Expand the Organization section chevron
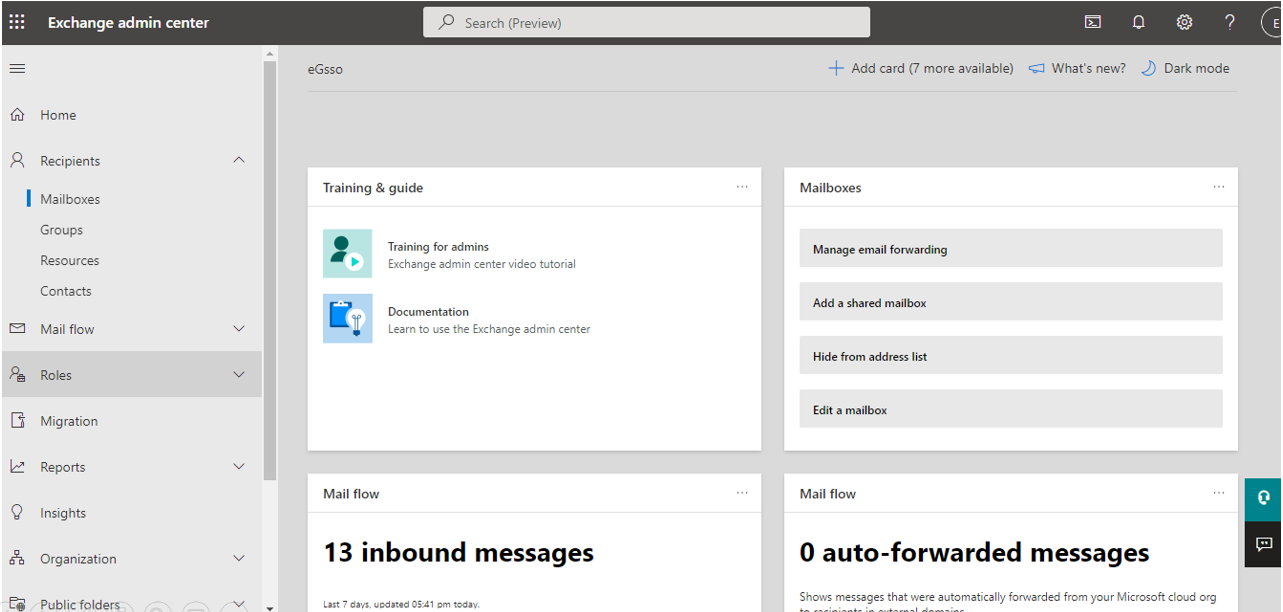Image resolution: width=1283 pixels, height=612 pixels. [239, 558]
